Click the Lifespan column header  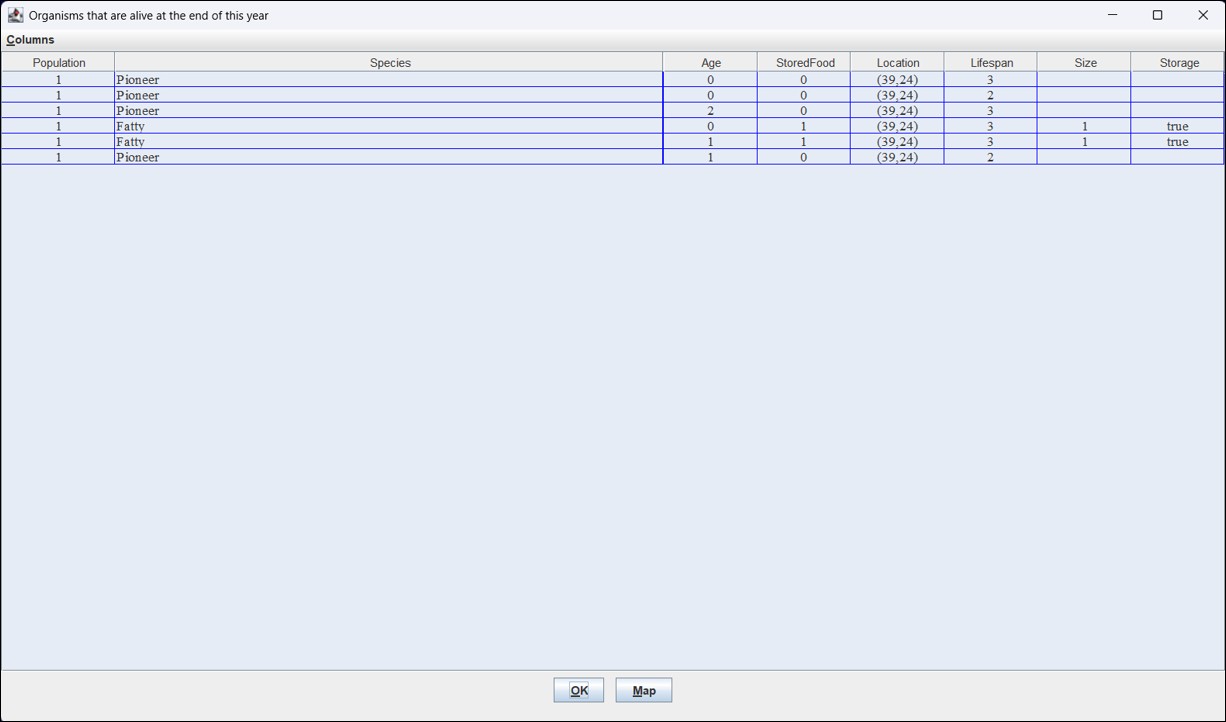click(991, 63)
